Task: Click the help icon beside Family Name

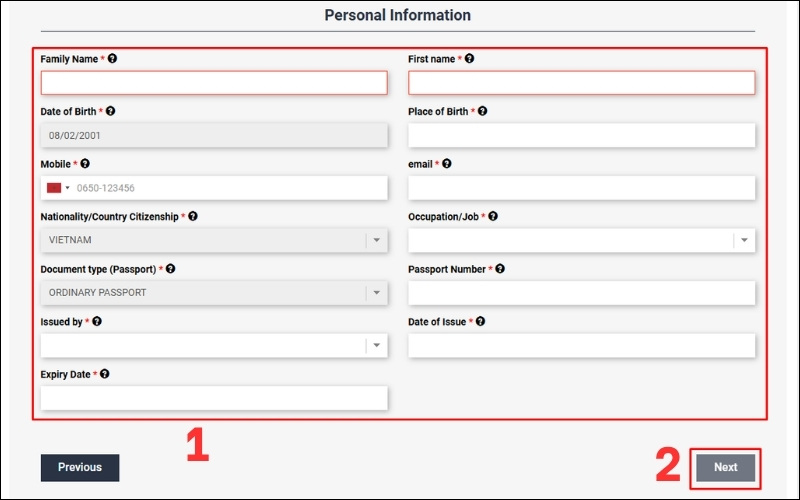Action: pos(112,59)
